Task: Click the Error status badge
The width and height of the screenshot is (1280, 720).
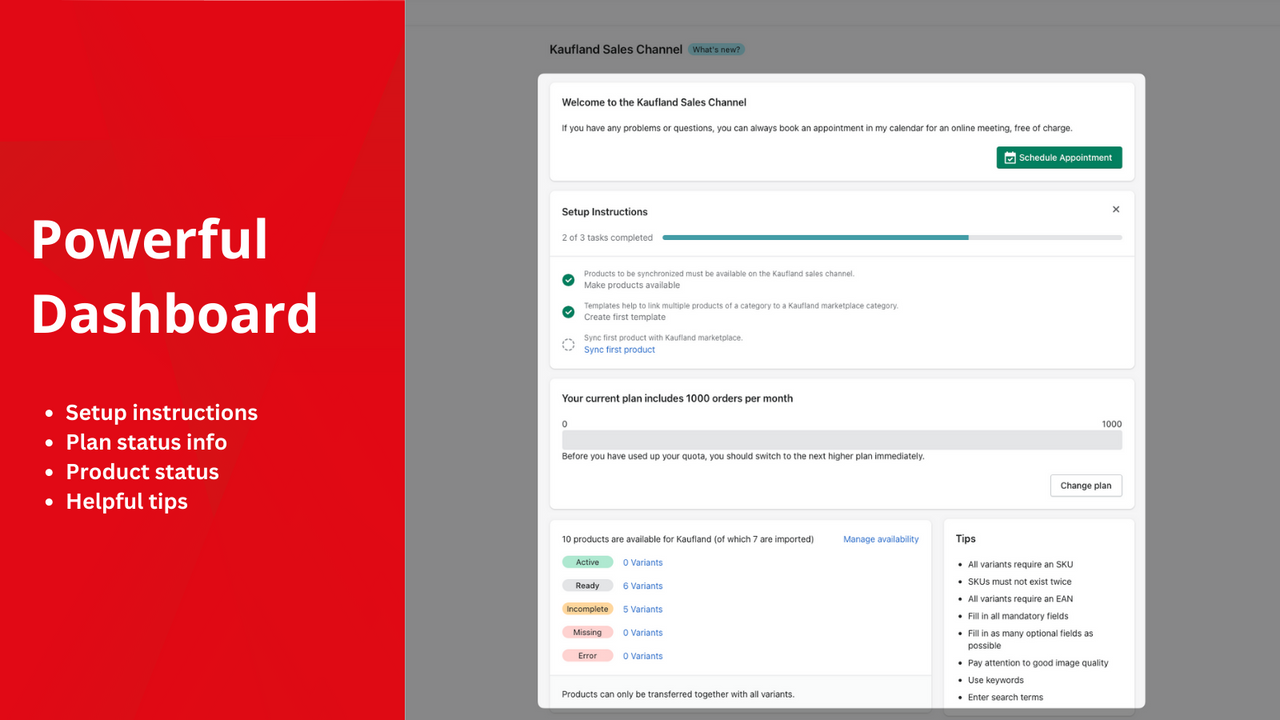Action: click(x=587, y=656)
